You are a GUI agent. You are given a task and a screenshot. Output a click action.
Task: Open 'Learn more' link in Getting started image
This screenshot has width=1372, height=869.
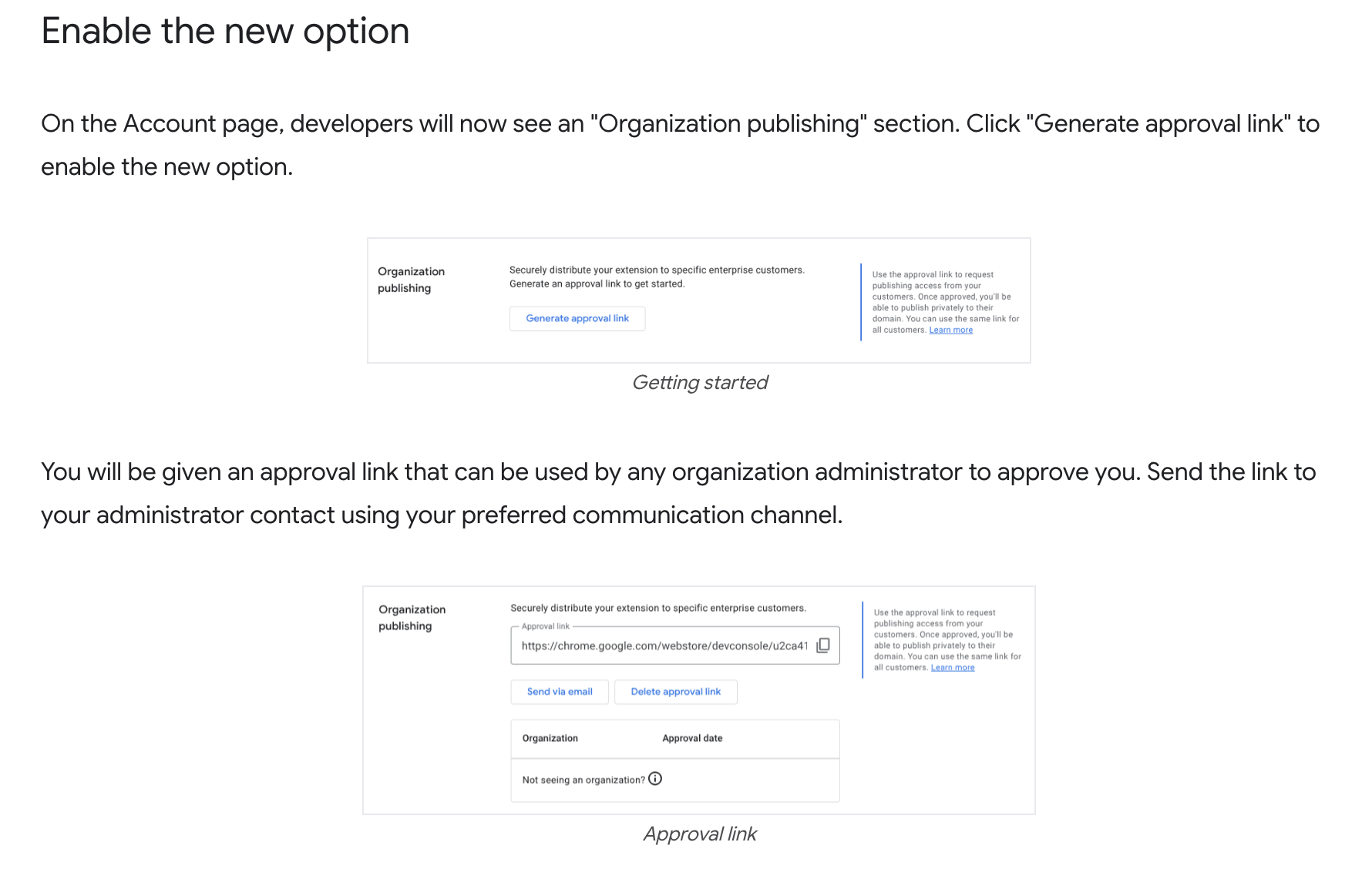pyautogui.click(x=950, y=330)
